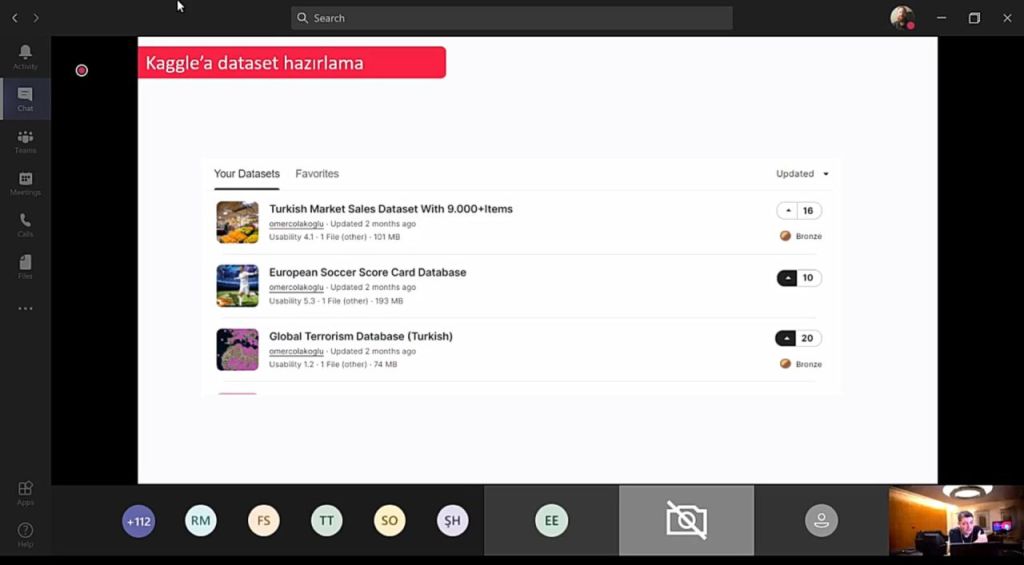Open profile avatar menu in title bar
This screenshot has height=565, width=1024.
(x=902, y=18)
